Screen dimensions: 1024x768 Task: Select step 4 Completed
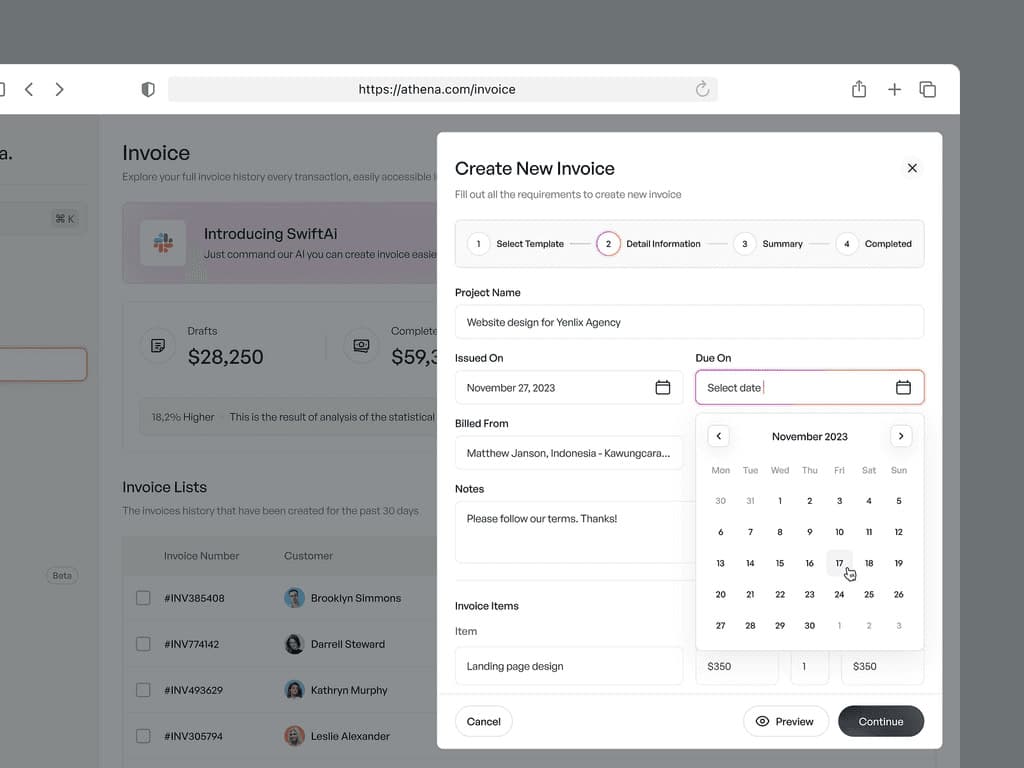pyautogui.click(x=874, y=244)
